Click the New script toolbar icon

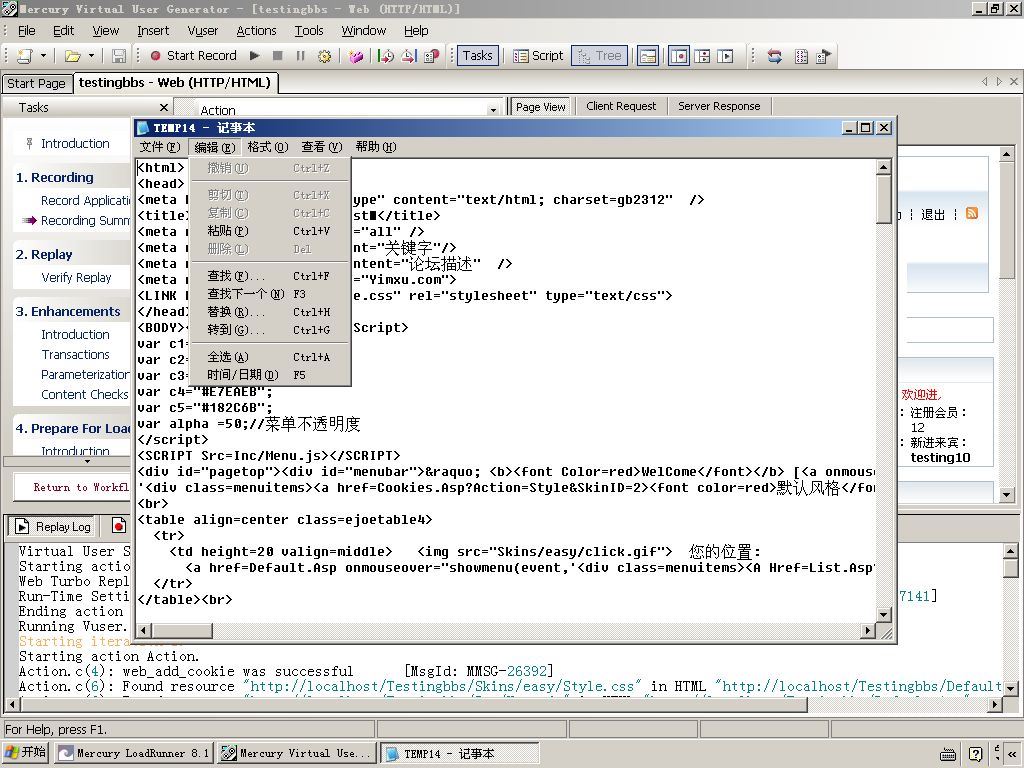25,56
